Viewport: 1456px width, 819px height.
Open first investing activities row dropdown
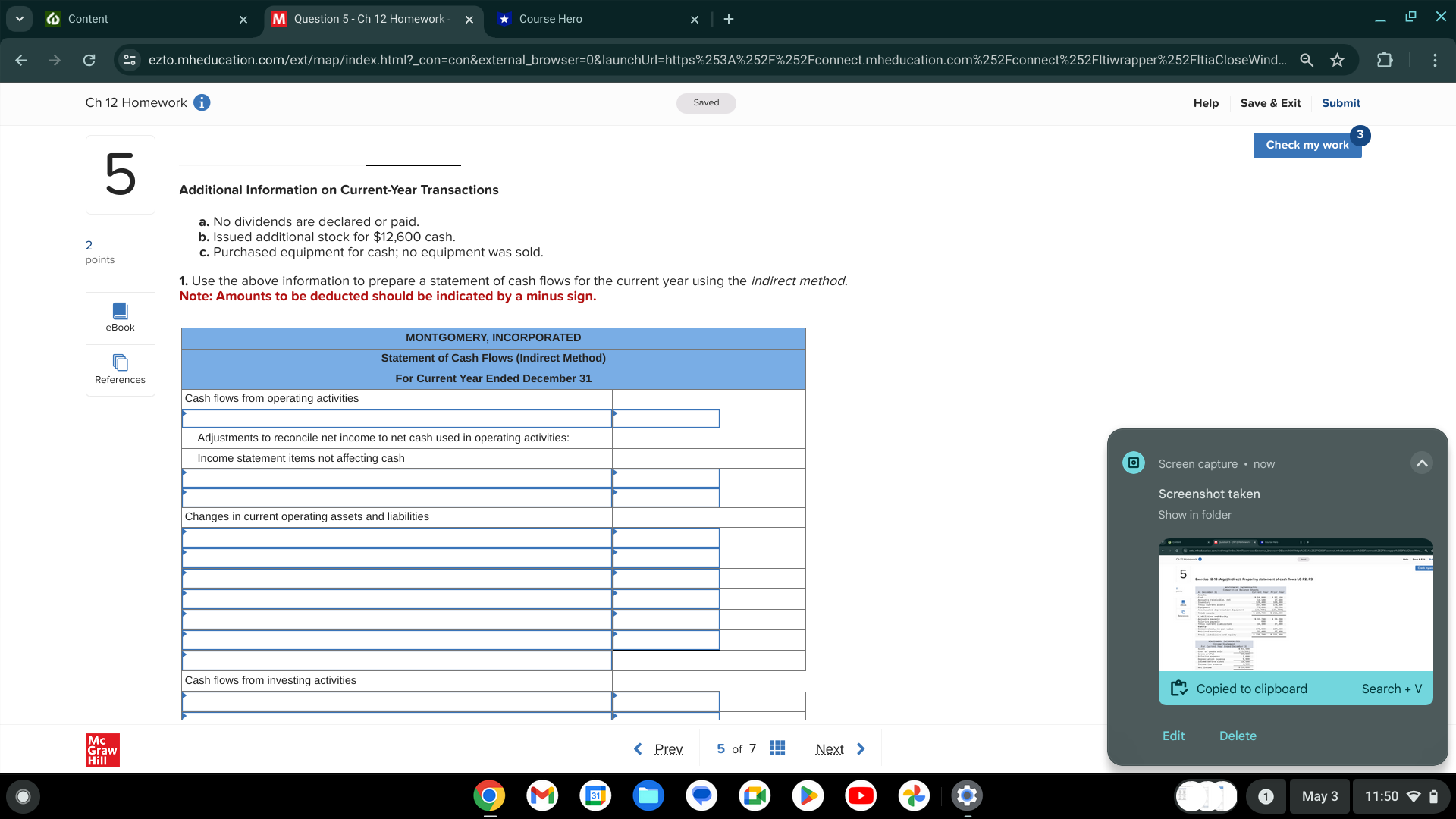click(x=396, y=701)
